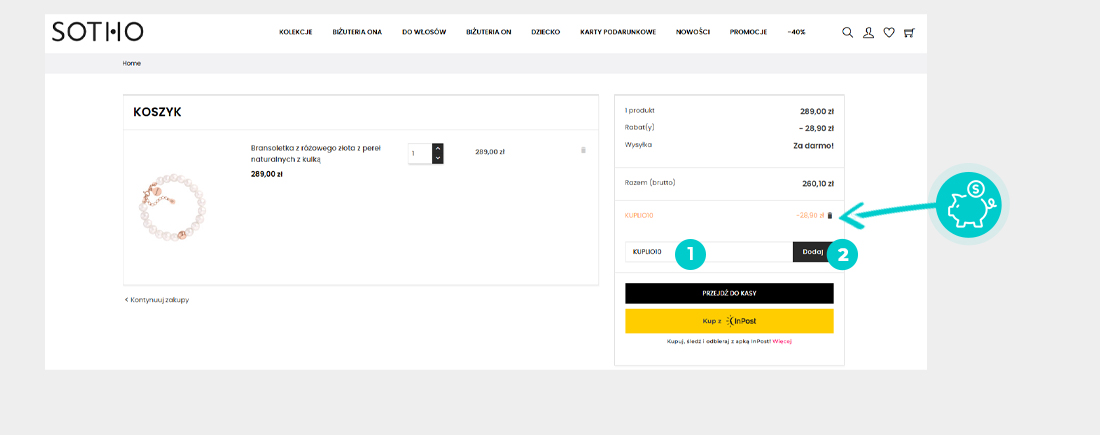1100x435 pixels.
Task: Follow the Kontynuuj zakupy link
Action: pyautogui.click(x=157, y=299)
